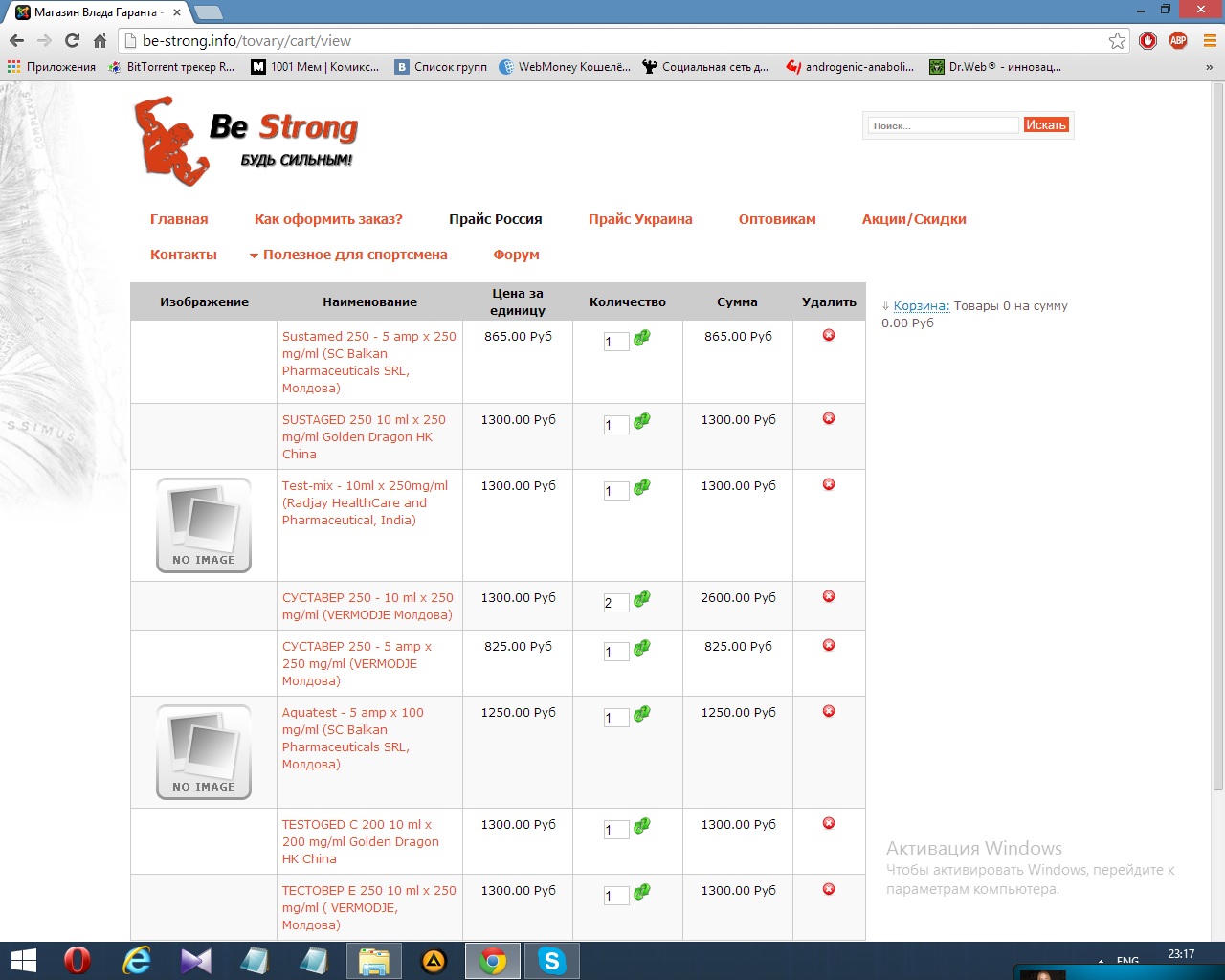This screenshot has height=980, width=1225.
Task: Open Контакты menu item
Action: pyautogui.click(x=184, y=255)
